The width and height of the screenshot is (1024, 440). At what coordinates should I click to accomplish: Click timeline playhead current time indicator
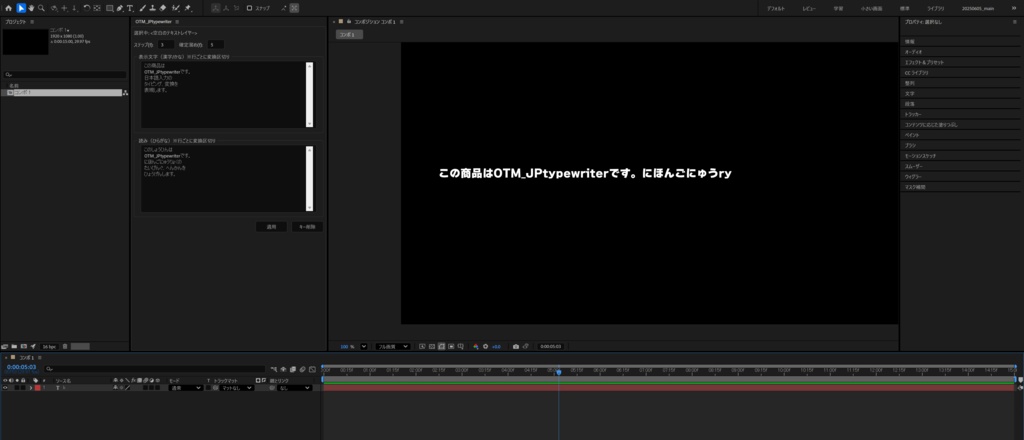(558, 371)
